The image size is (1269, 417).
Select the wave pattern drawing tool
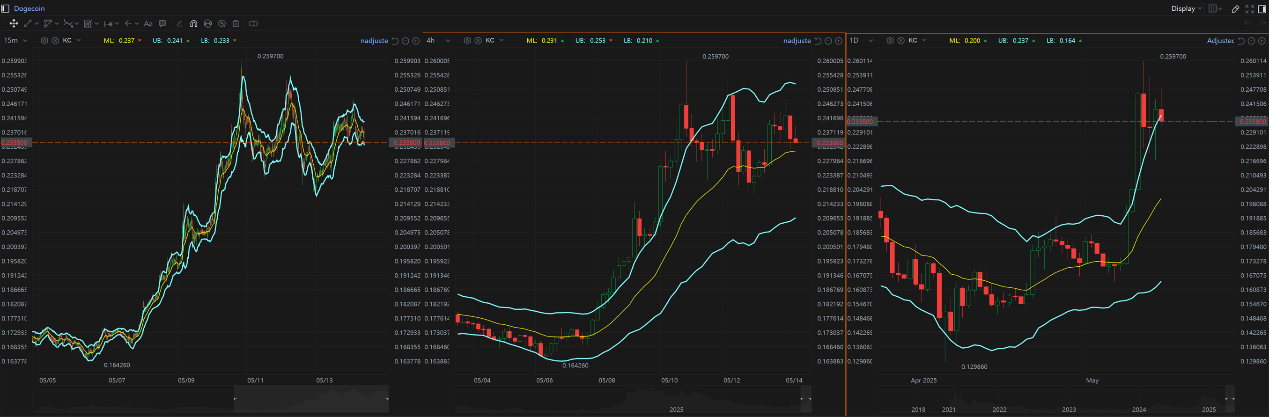(x=68, y=23)
